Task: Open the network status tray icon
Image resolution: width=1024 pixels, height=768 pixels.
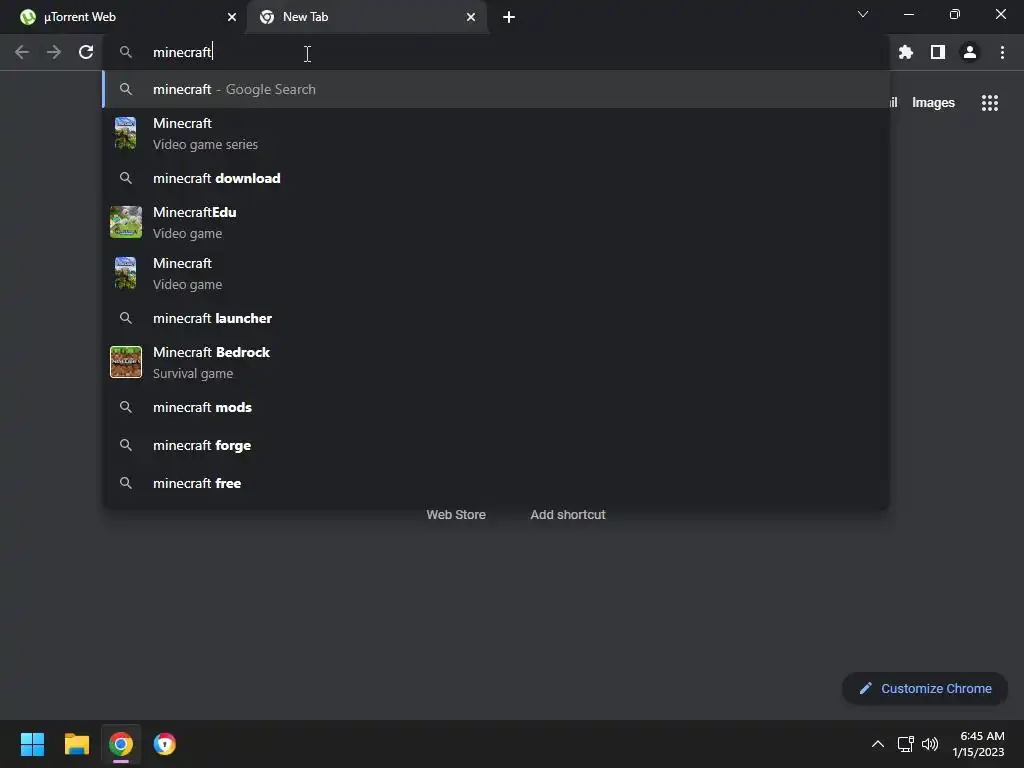Action: click(905, 744)
